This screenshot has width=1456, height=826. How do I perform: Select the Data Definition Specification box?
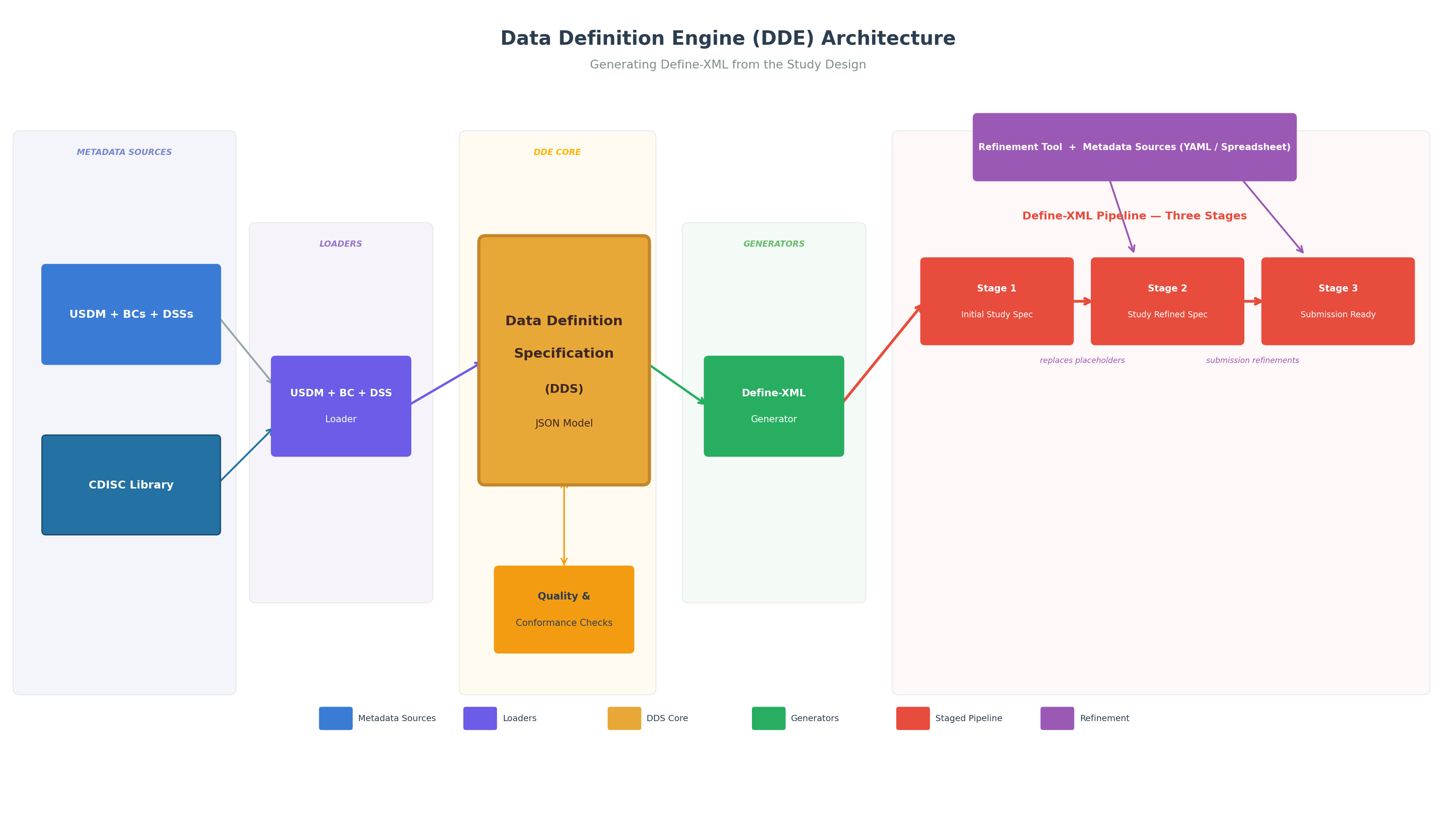click(x=564, y=360)
